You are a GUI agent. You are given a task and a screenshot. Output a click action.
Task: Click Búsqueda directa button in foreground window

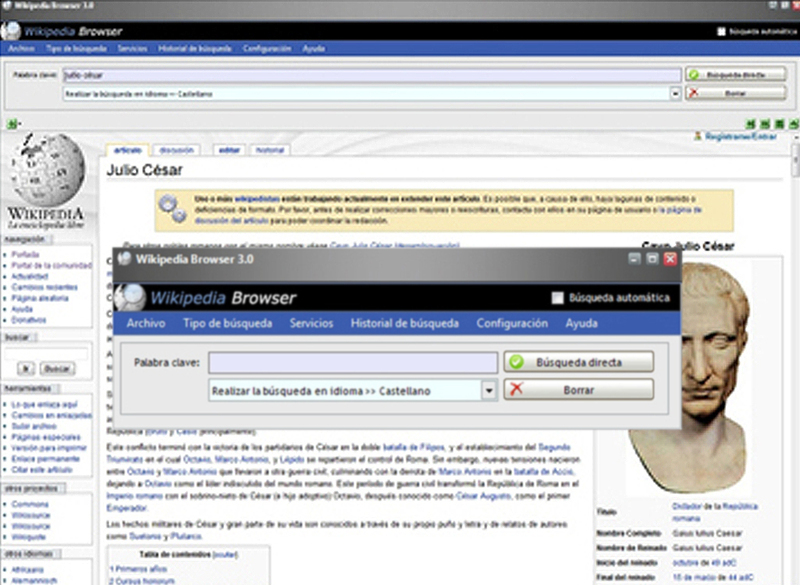579,362
